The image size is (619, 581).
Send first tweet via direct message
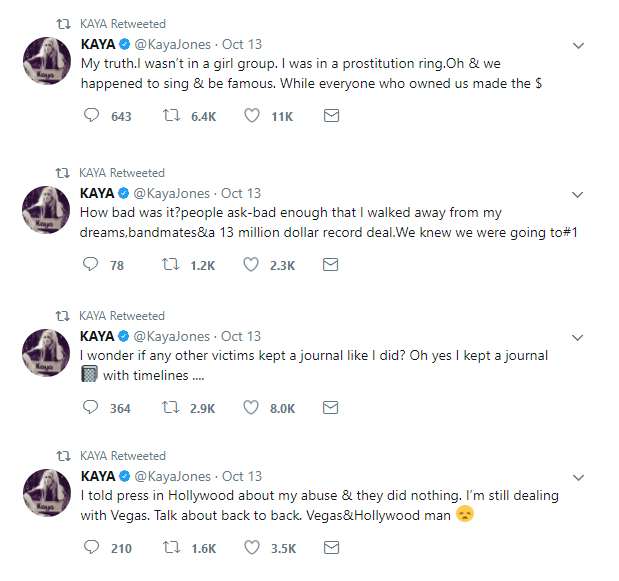click(331, 116)
